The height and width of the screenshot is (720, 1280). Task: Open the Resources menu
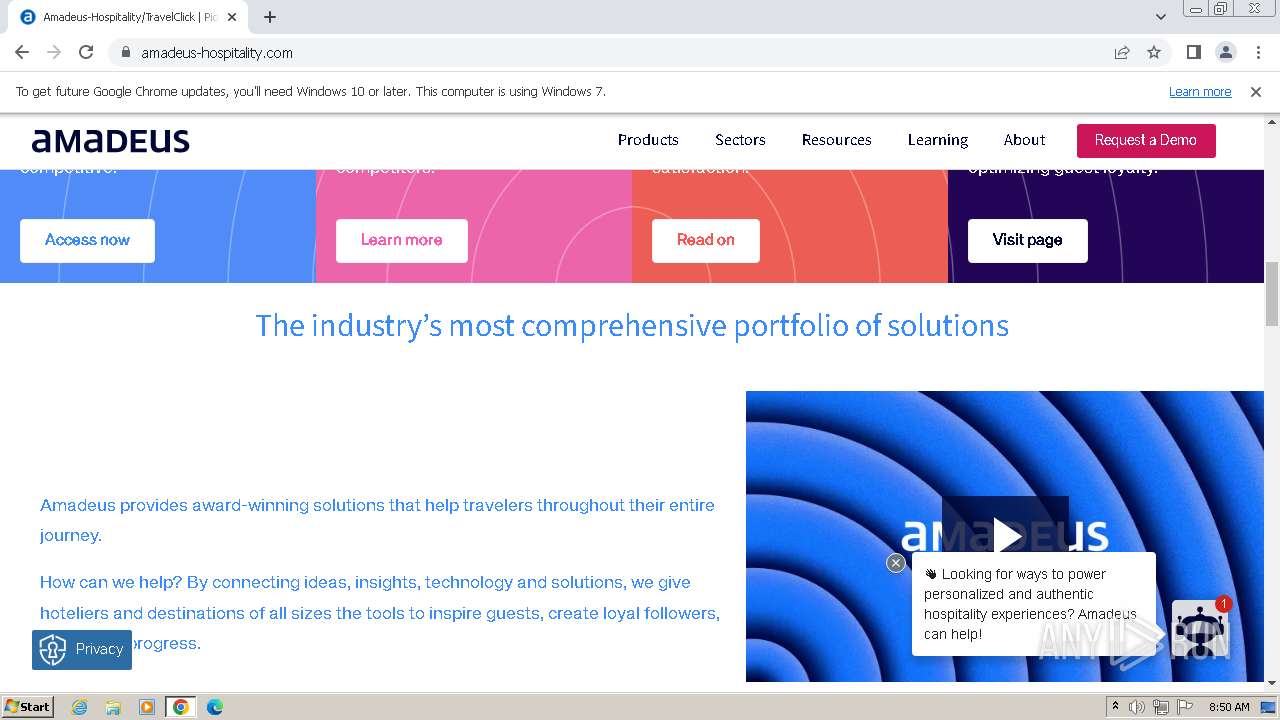click(837, 140)
